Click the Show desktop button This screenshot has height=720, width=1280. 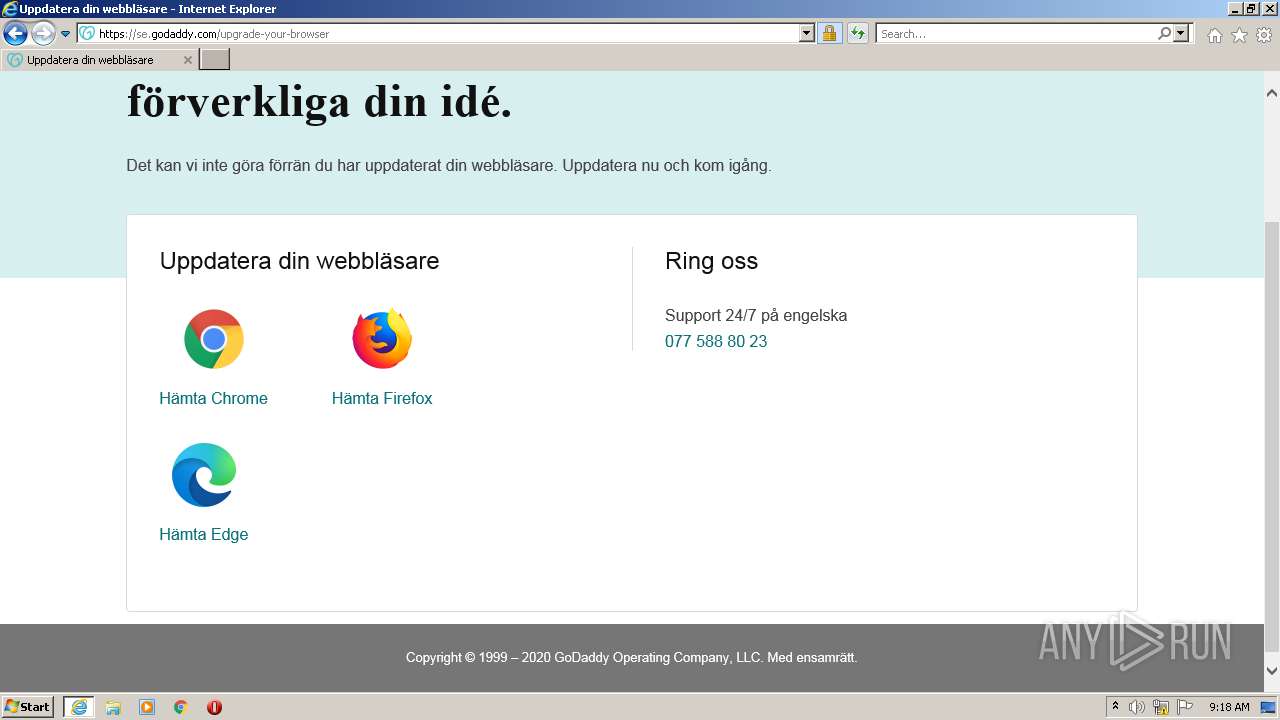tap(1268, 707)
